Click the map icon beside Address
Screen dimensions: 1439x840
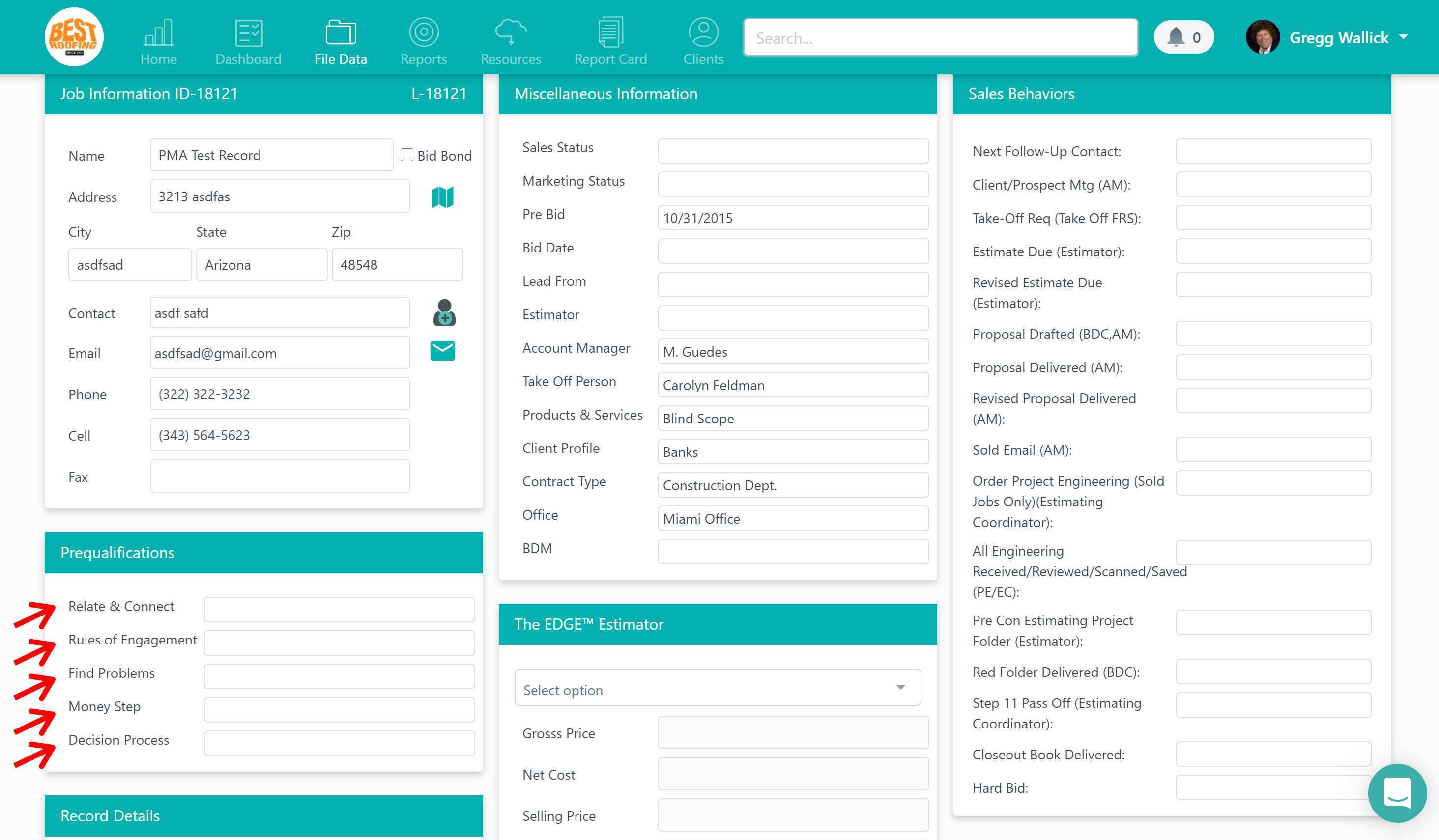point(442,197)
